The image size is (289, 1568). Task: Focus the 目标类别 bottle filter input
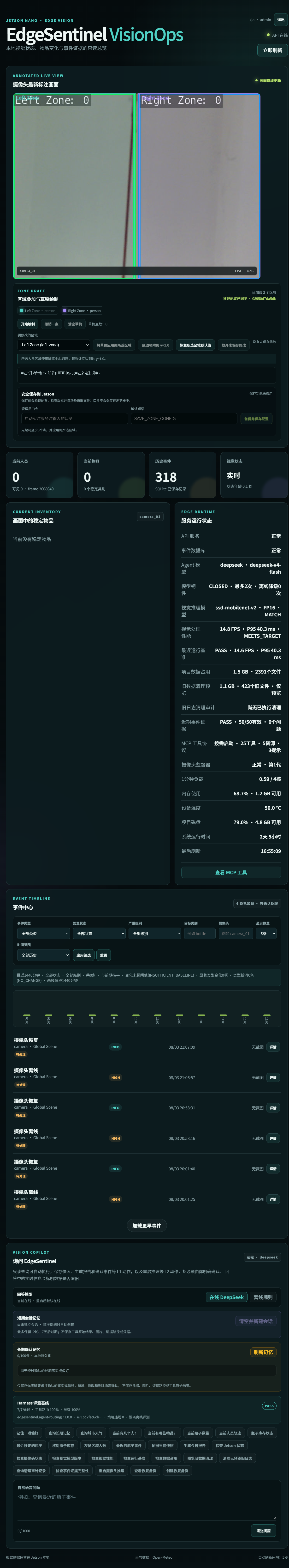[x=200, y=933]
